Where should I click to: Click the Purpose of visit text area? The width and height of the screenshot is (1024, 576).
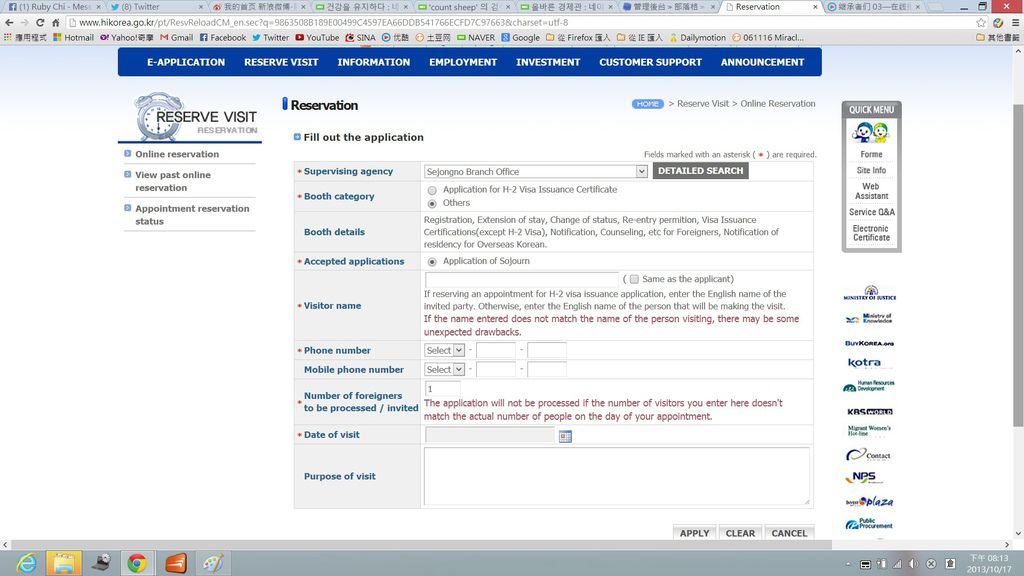coord(616,476)
